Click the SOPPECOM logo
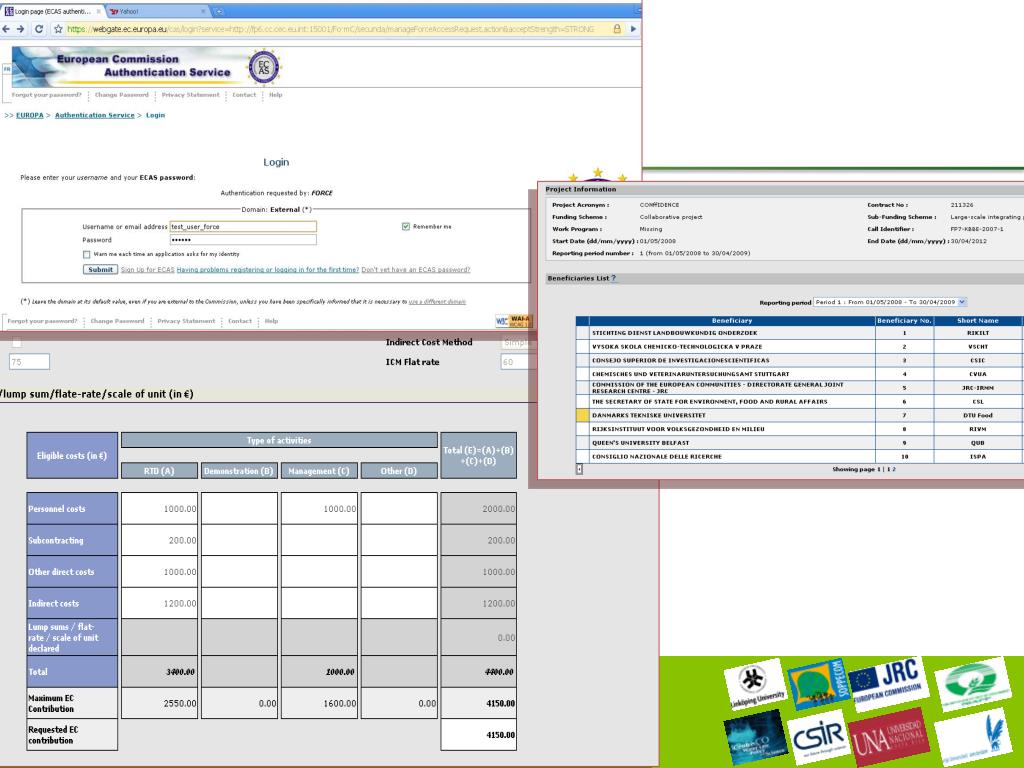This screenshot has height=768, width=1024. (x=819, y=683)
